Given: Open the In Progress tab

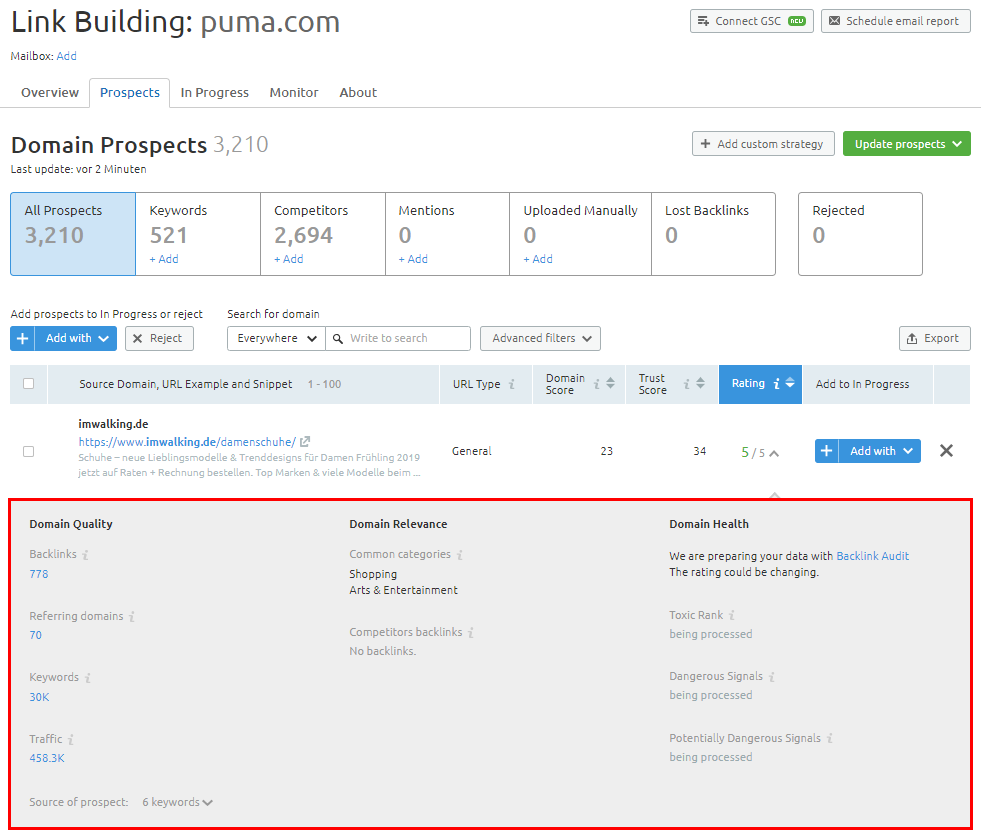Looking at the screenshot, I should coord(215,93).
